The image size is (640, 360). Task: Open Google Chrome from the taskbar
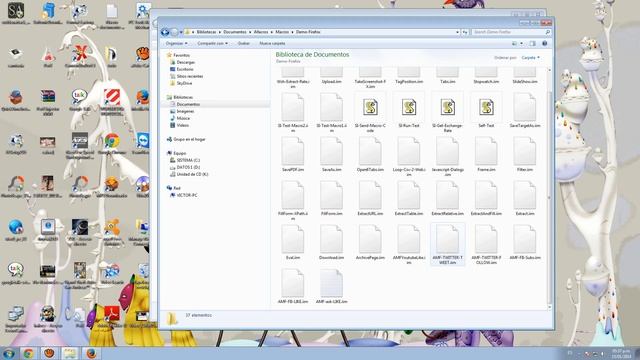pyautogui.click(x=29, y=353)
